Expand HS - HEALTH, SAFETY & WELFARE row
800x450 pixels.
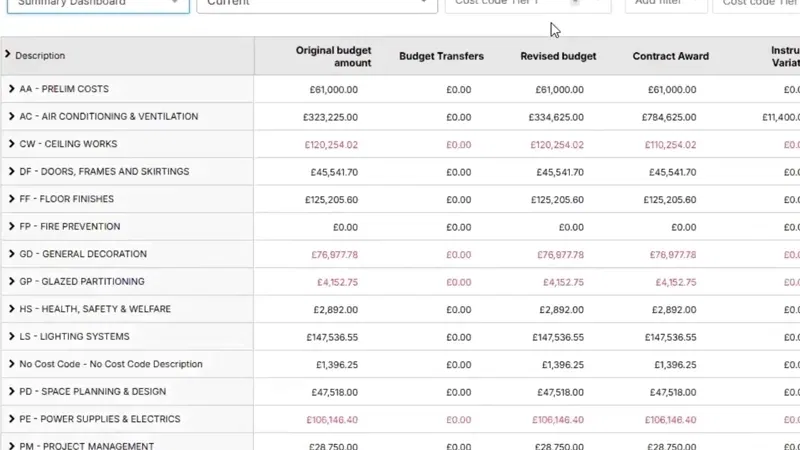[11, 309]
